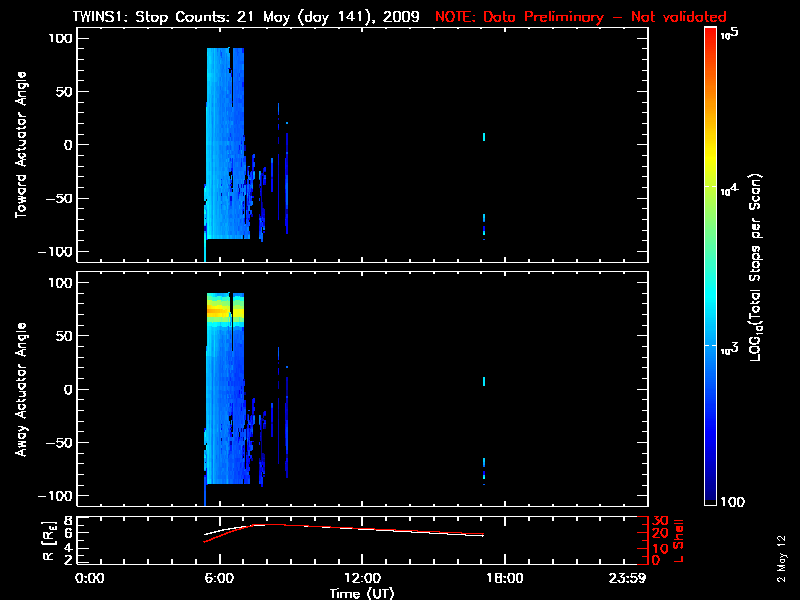Select the 'Away Actuator Angle' axis label
This screenshot has height=600, width=800.
(20, 390)
